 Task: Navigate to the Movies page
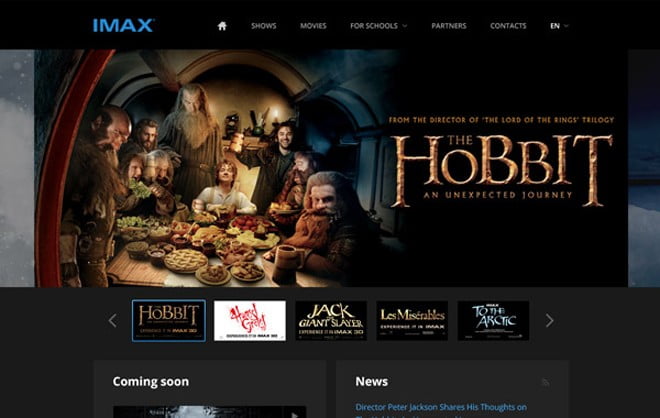tap(313, 26)
